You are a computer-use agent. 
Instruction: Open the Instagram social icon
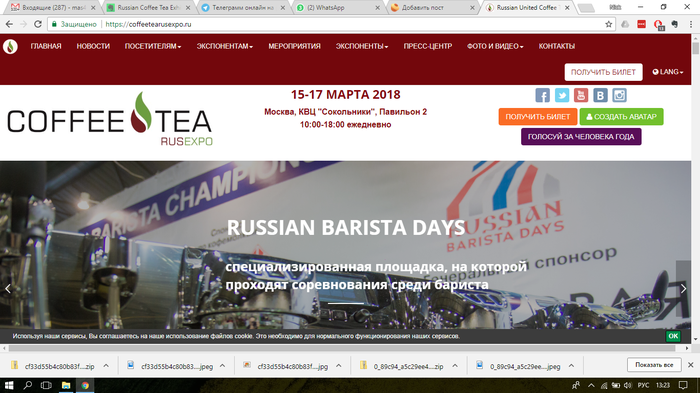pos(619,95)
